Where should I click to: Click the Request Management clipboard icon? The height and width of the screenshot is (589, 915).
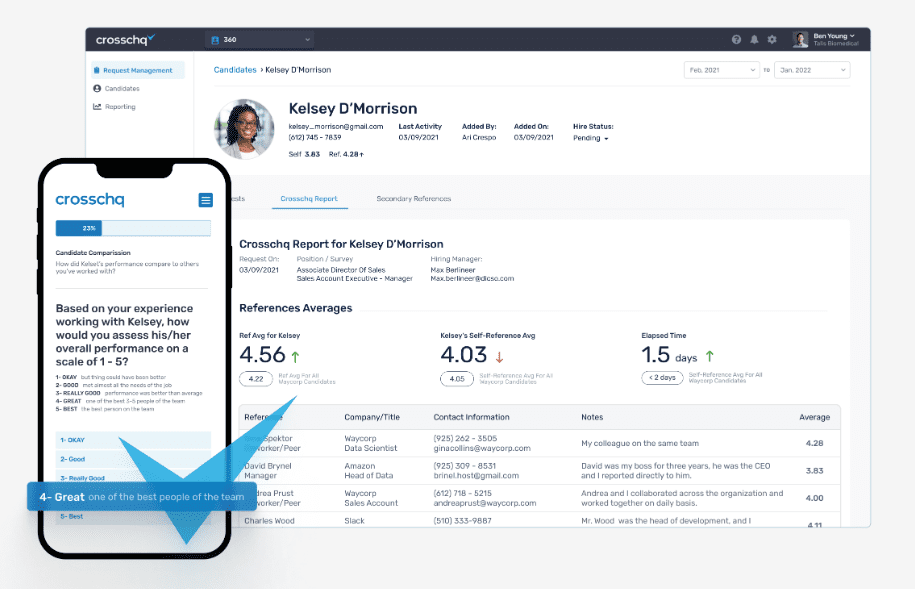(97, 70)
